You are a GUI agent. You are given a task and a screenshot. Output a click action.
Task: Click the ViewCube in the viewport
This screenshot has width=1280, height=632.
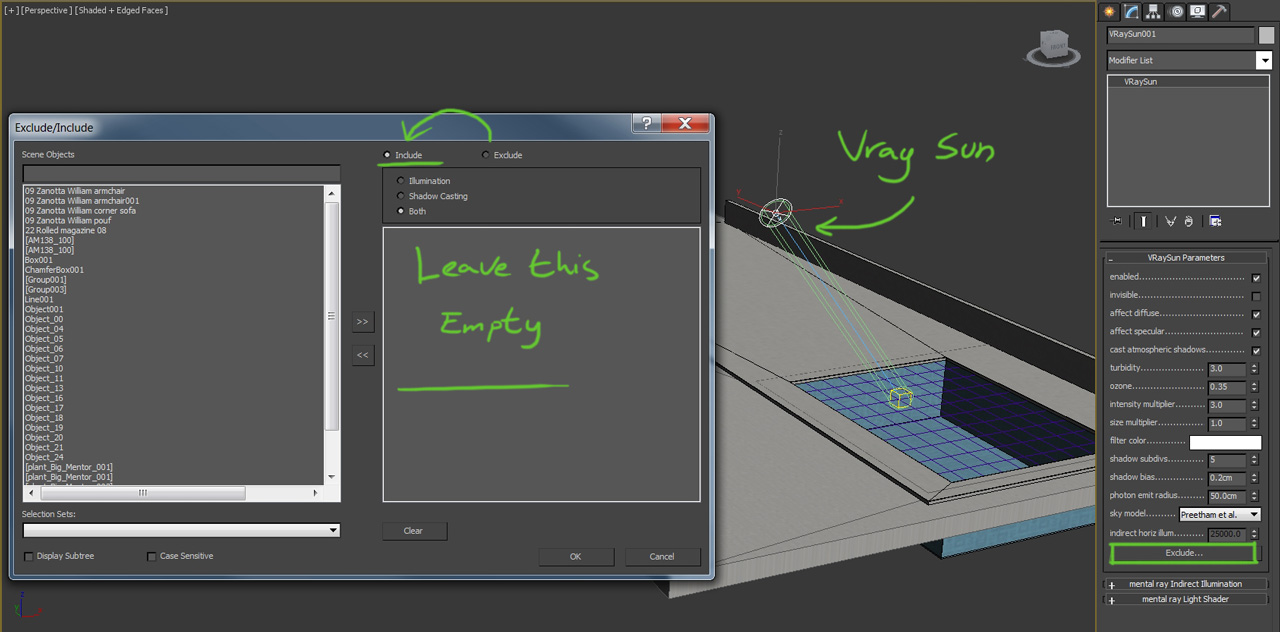(1053, 46)
